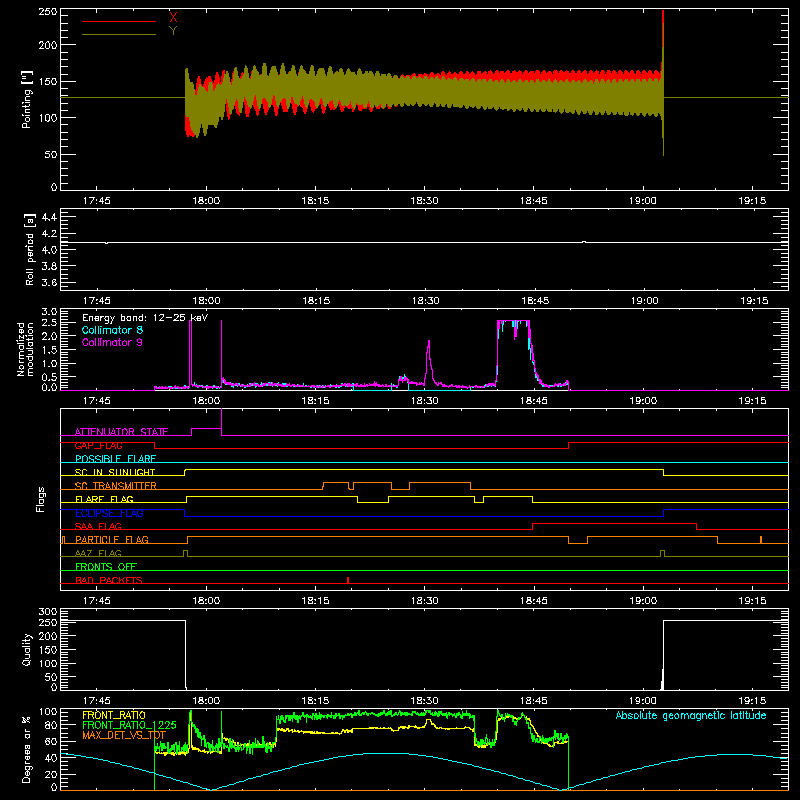Click 18:15 under the Normalized modulation panel
The width and height of the screenshot is (800, 800).
click(x=315, y=401)
